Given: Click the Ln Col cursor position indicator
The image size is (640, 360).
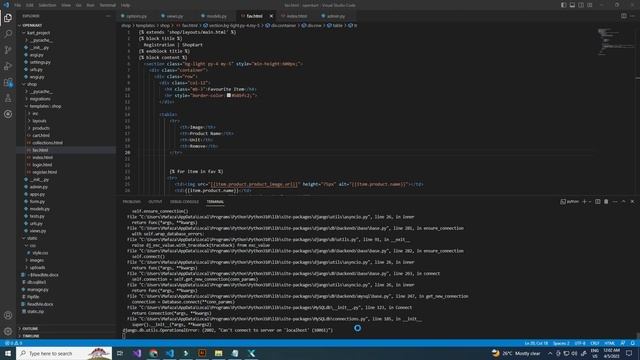Looking at the screenshot, I should (536, 343).
